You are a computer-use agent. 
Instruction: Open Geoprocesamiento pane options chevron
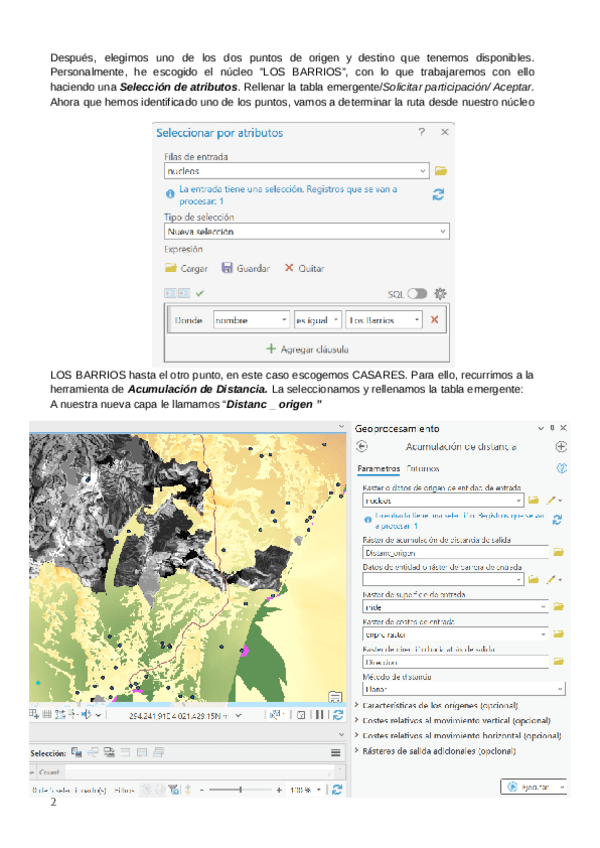[x=540, y=428]
